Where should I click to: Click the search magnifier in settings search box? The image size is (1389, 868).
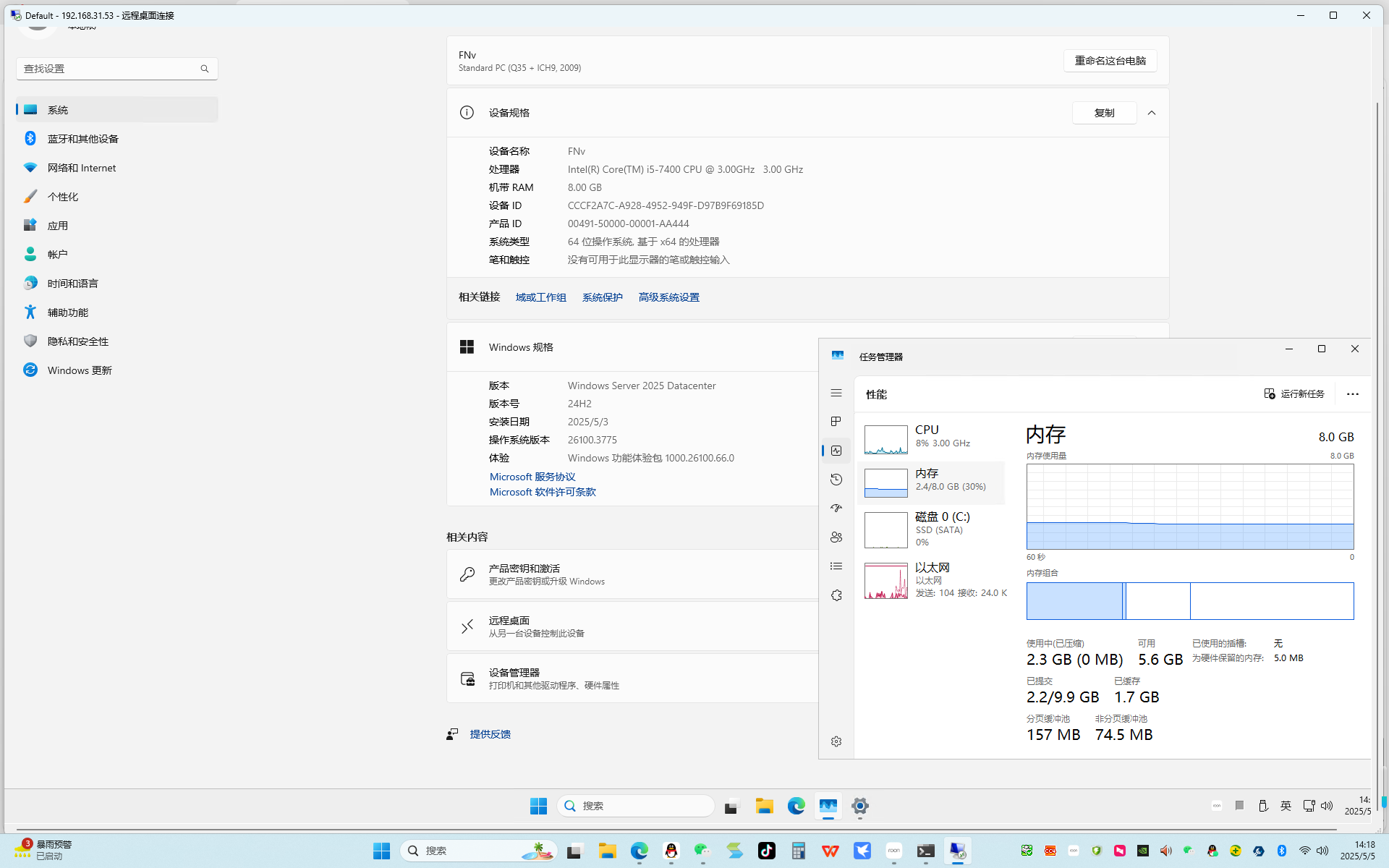(205, 69)
